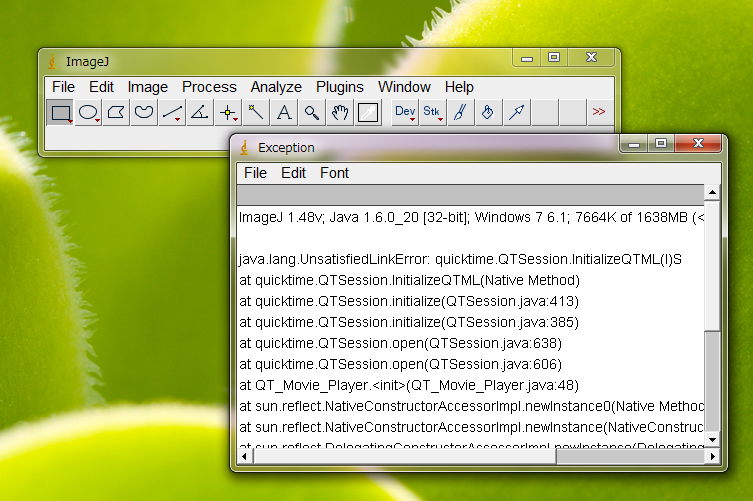
Task: Click the vertical scrollbar thumb
Action: (x=712, y=266)
